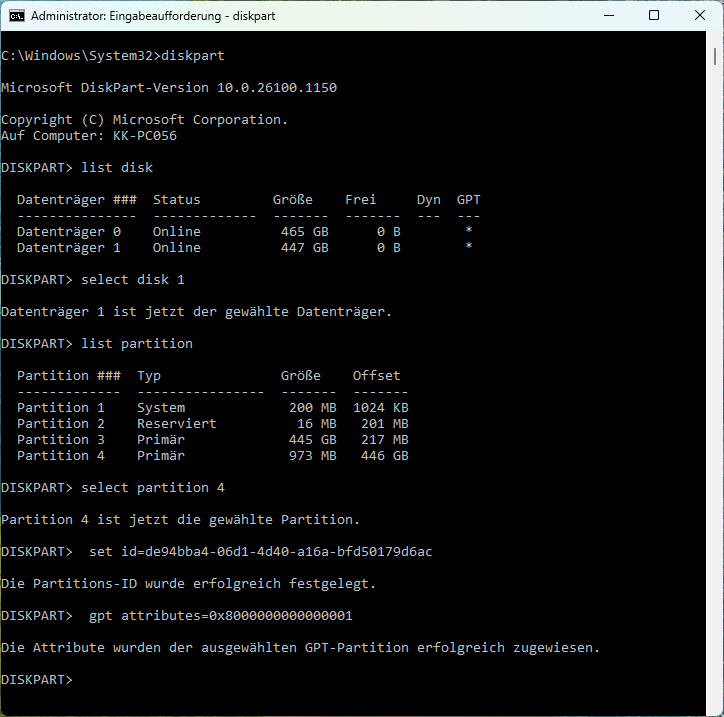The image size is (724, 717).
Task: Click the 'Partition 1' row label
Action: coord(61,408)
